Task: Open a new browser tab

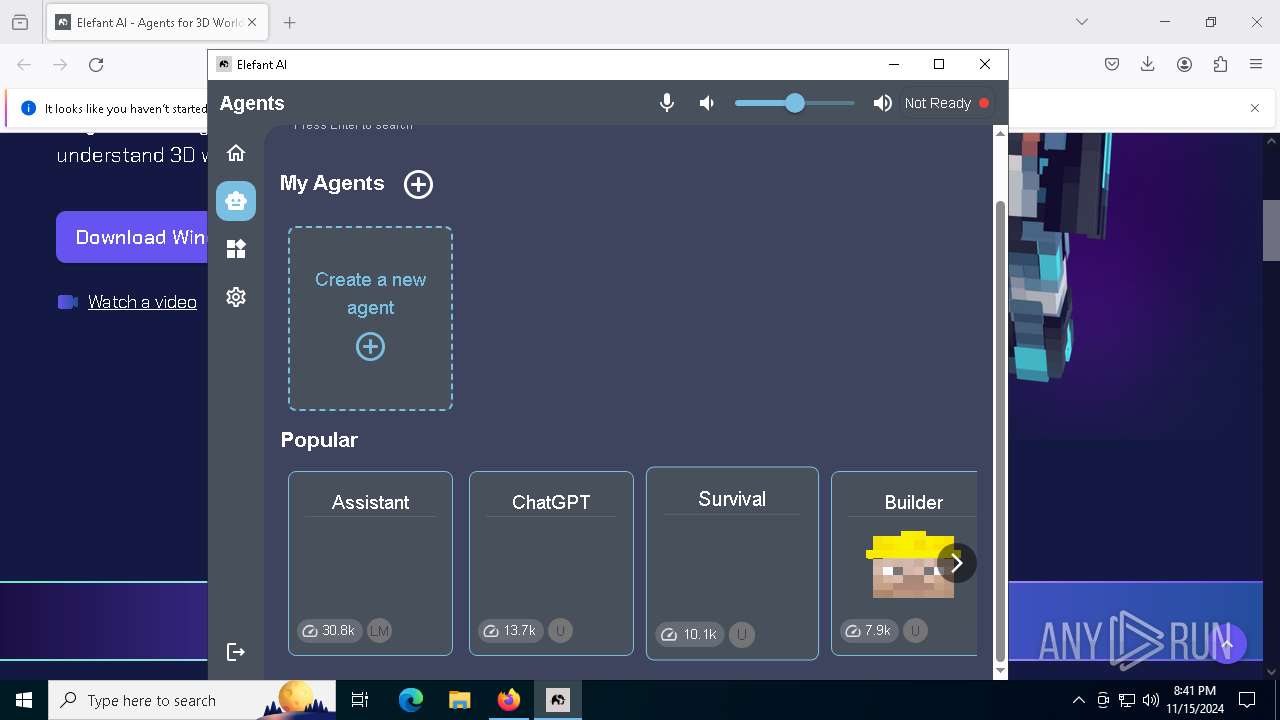Action: [290, 22]
